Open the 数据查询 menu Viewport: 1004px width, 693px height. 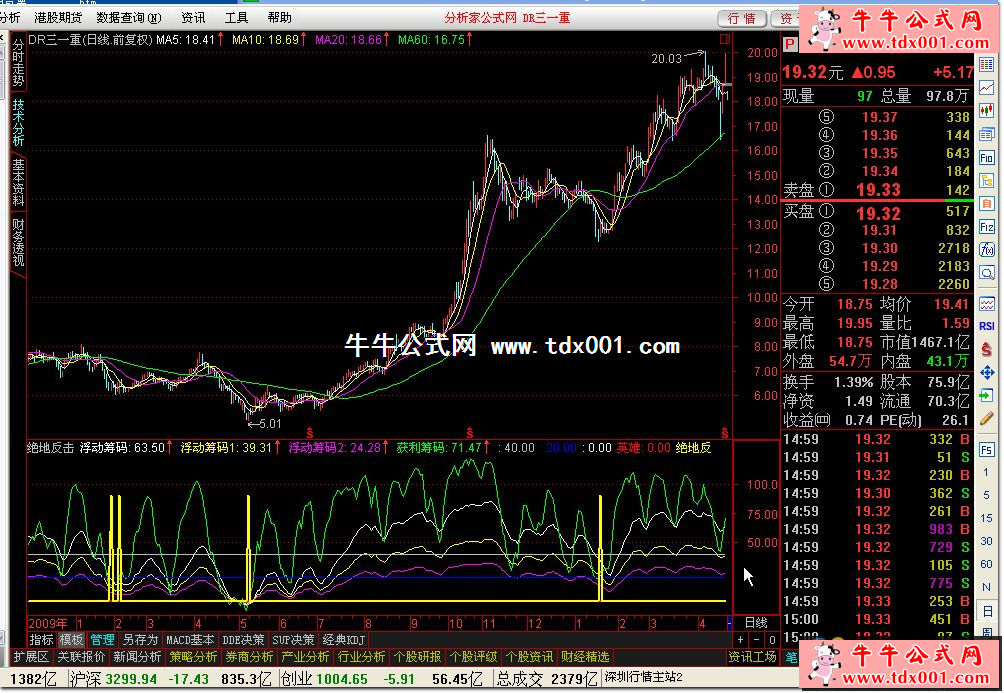(x=128, y=18)
